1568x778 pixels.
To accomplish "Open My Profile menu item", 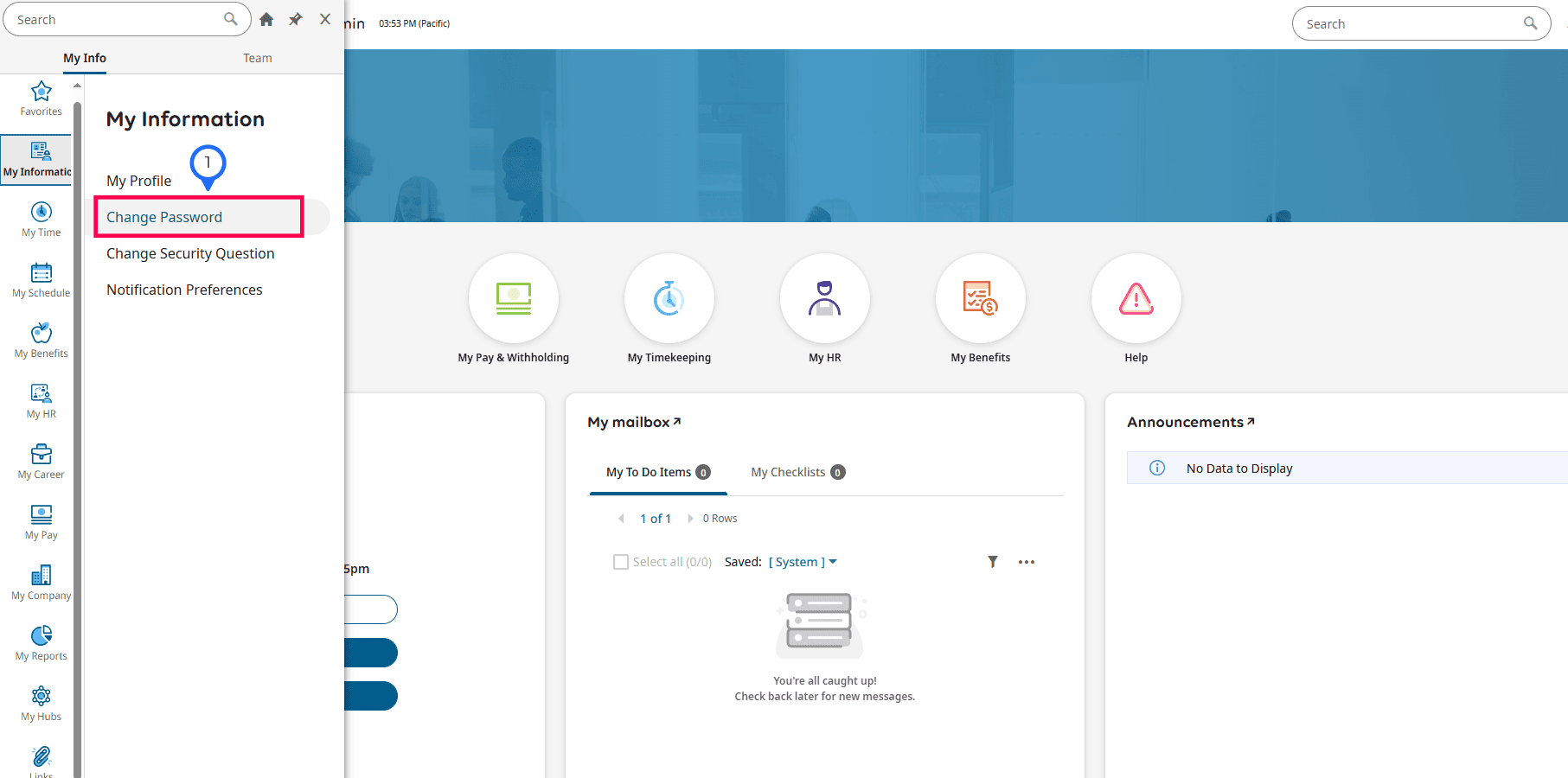I will click(x=139, y=181).
